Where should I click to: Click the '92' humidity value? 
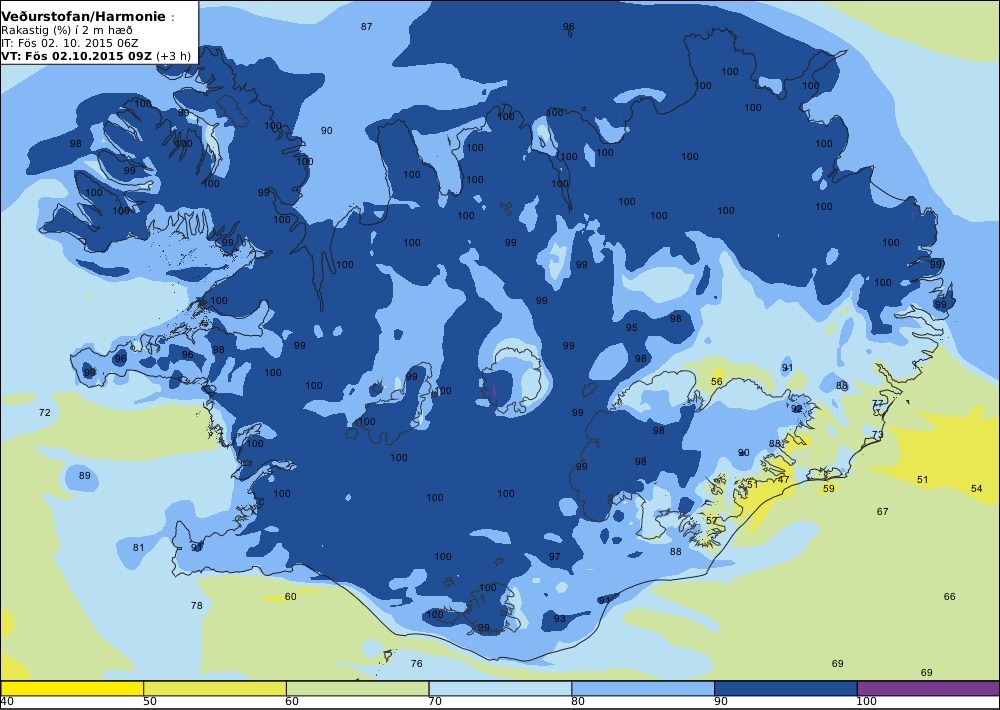coord(797,408)
